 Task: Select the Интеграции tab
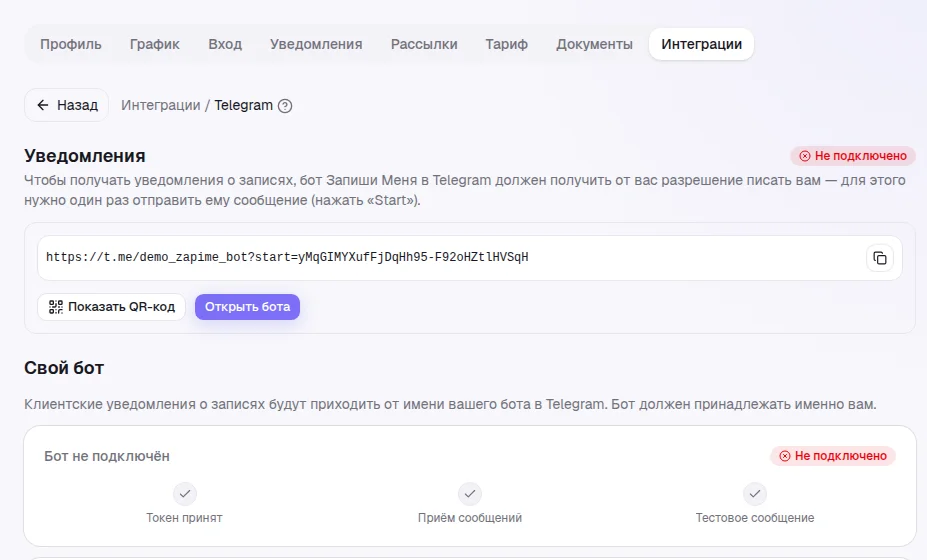[x=701, y=44]
